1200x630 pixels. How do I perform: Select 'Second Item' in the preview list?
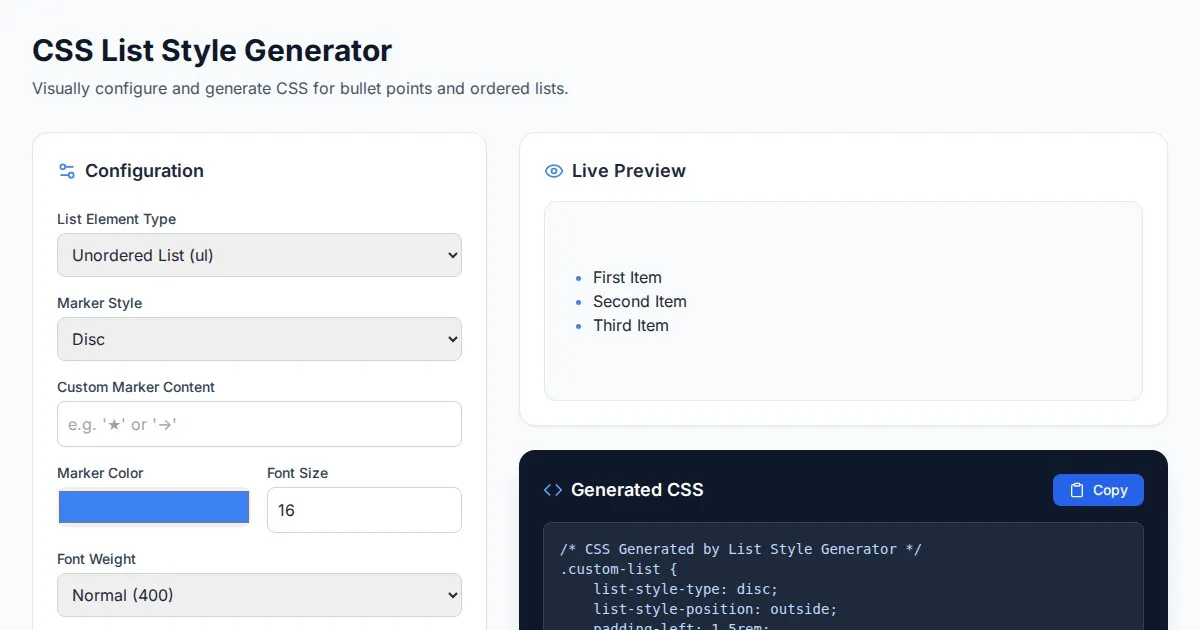tap(639, 302)
